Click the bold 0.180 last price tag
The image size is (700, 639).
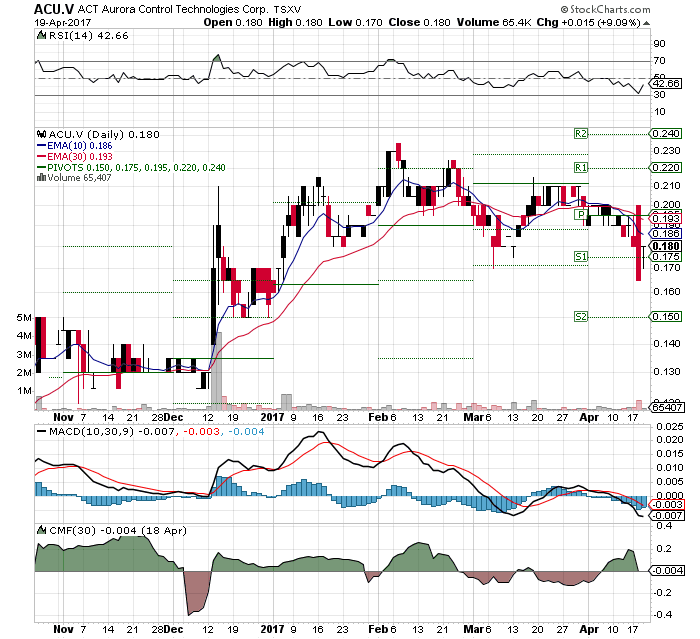tap(666, 246)
